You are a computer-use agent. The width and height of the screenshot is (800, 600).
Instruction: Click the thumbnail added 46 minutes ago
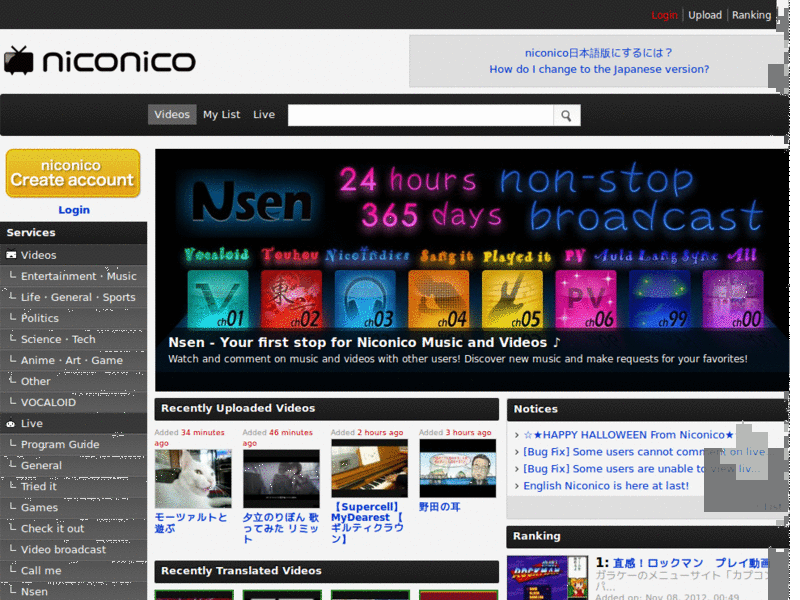tap(281, 479)
